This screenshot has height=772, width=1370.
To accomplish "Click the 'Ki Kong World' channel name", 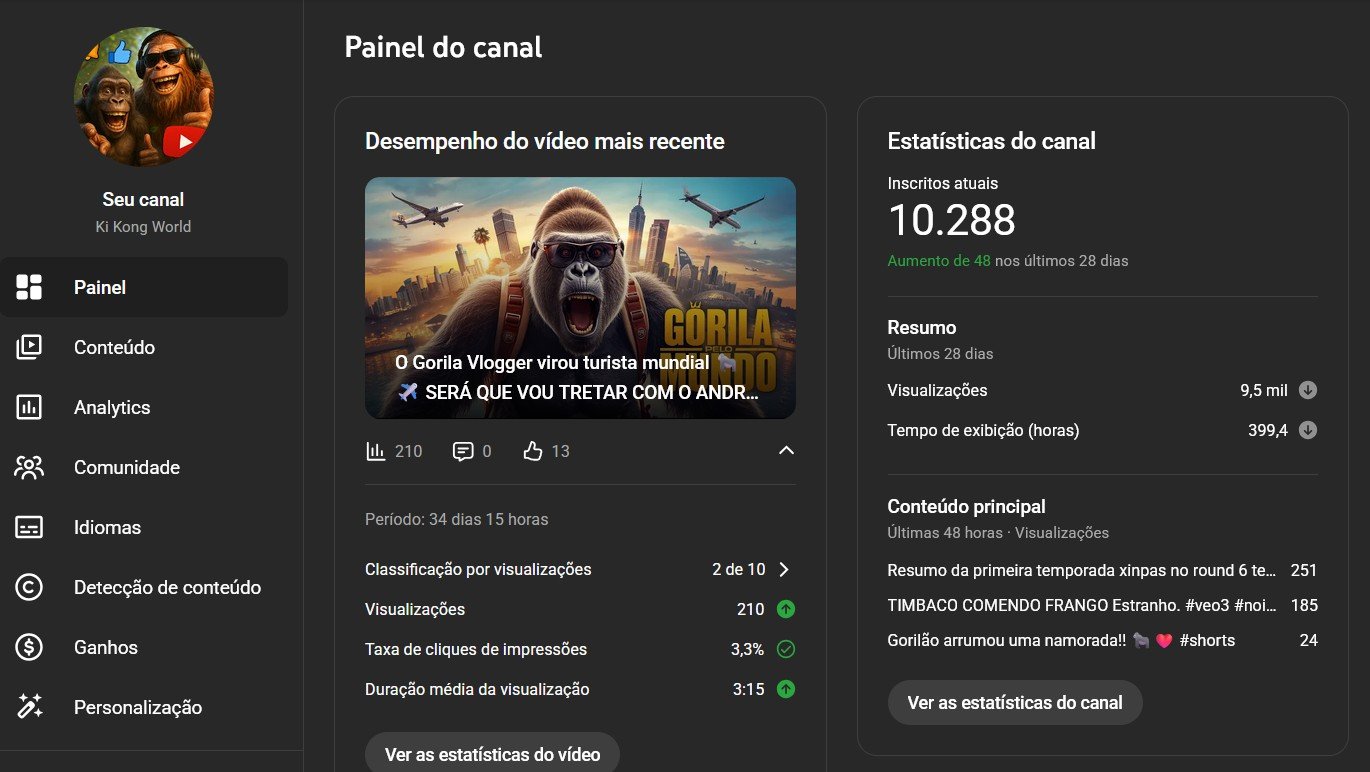I will pyautogui.click(x=143, y=227).
